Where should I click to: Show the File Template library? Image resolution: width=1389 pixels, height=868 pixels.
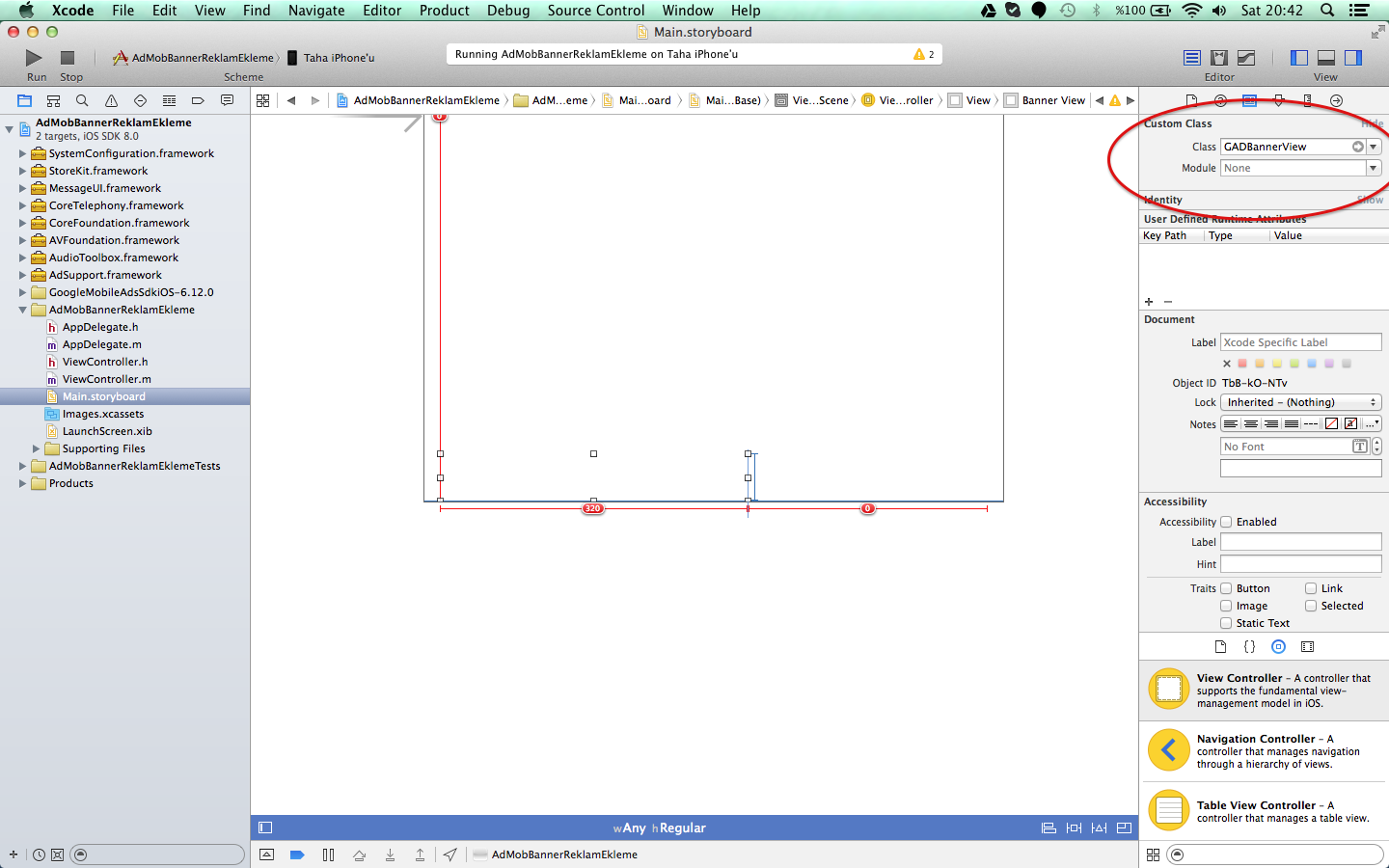(x=1220, y=647)
